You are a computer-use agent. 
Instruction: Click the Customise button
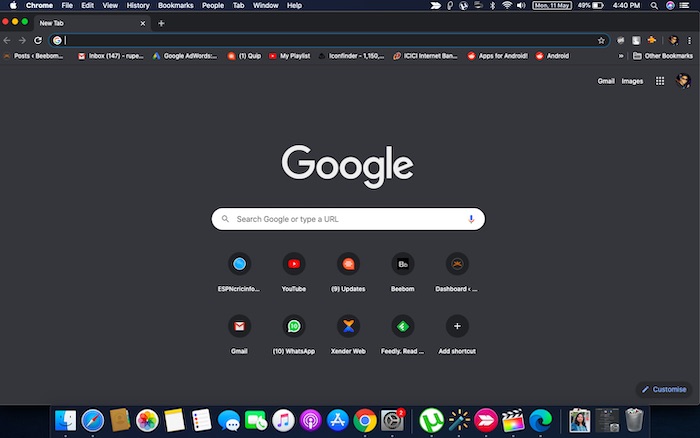(664, 389)
